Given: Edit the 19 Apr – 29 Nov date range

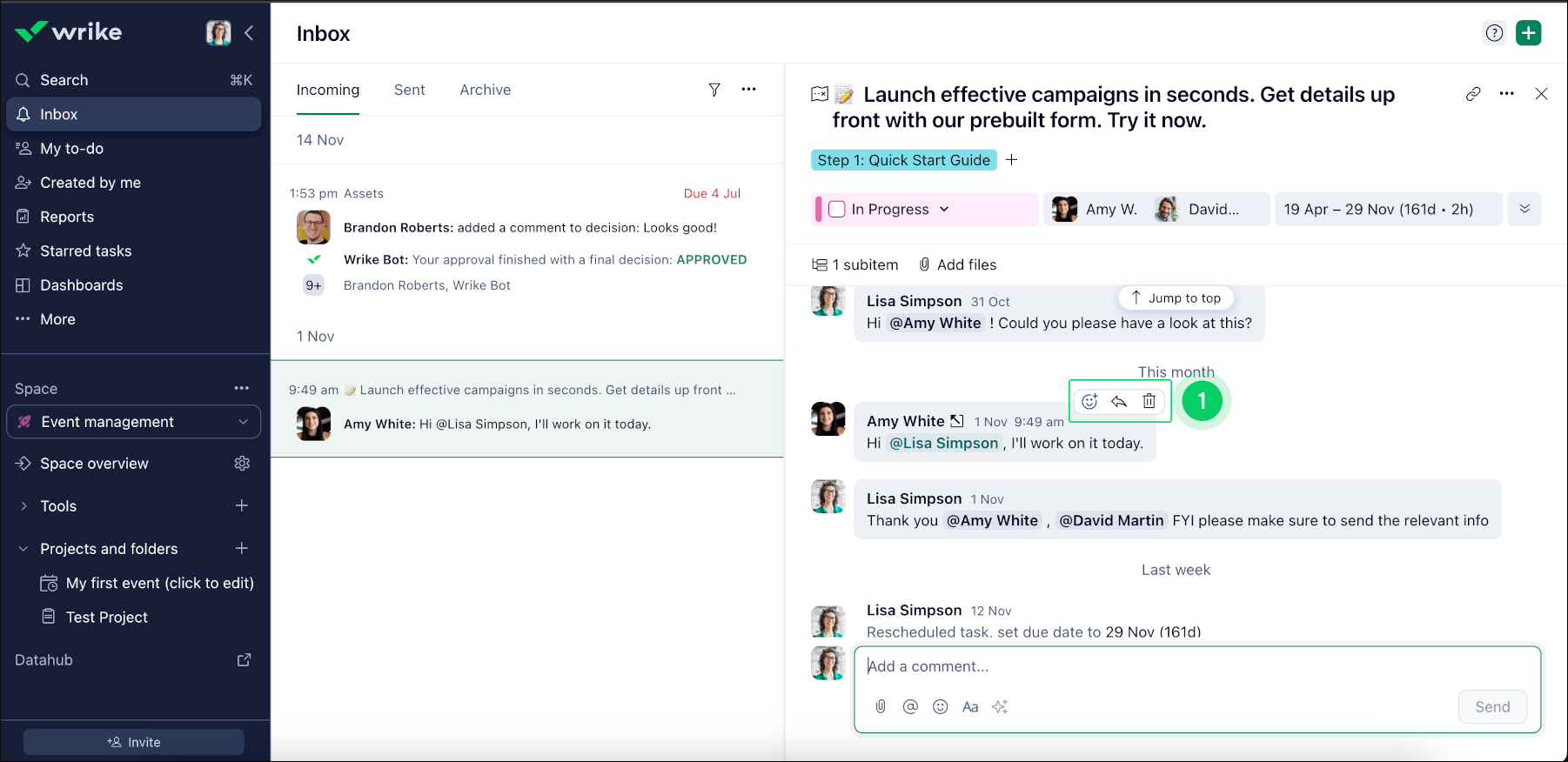Looking at the screenshot, I should (1389, 210).
